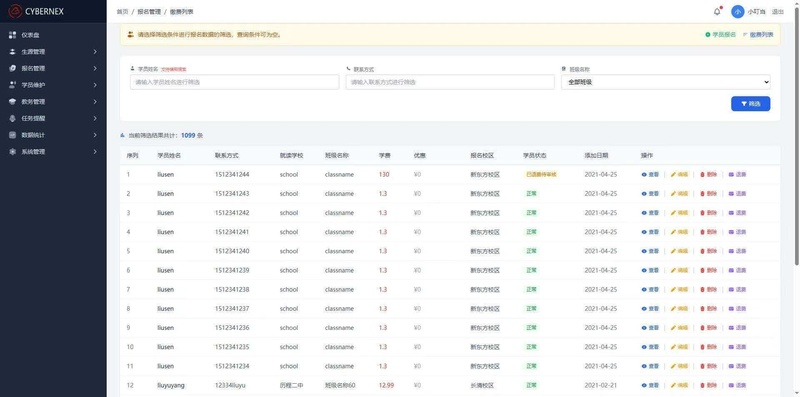Delete the liuyuyang row
This screenshot has height=397, width=800.
click(x=708, y=385)
